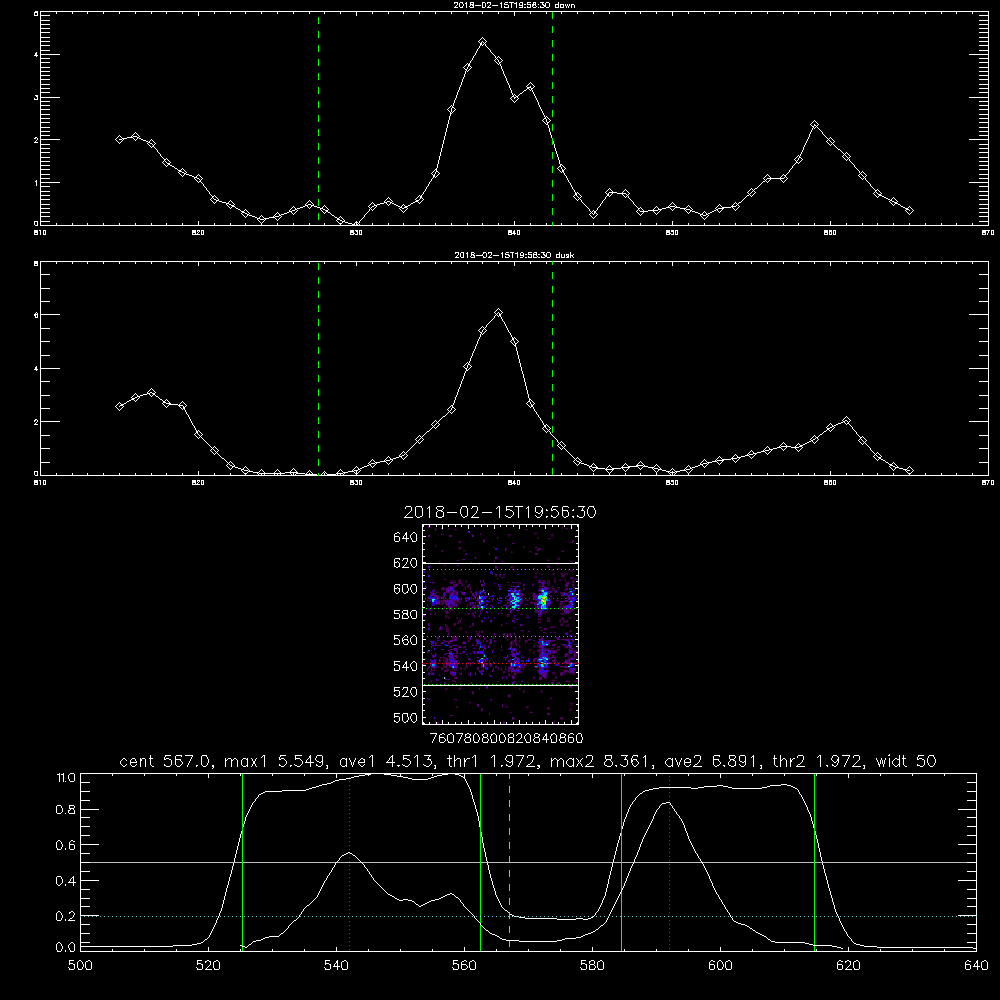Image resolution: width=1000 pixels, height=1000 pixels.
Task: Click the right green dashed line in the dusk plot
Action: coord(552,368)
